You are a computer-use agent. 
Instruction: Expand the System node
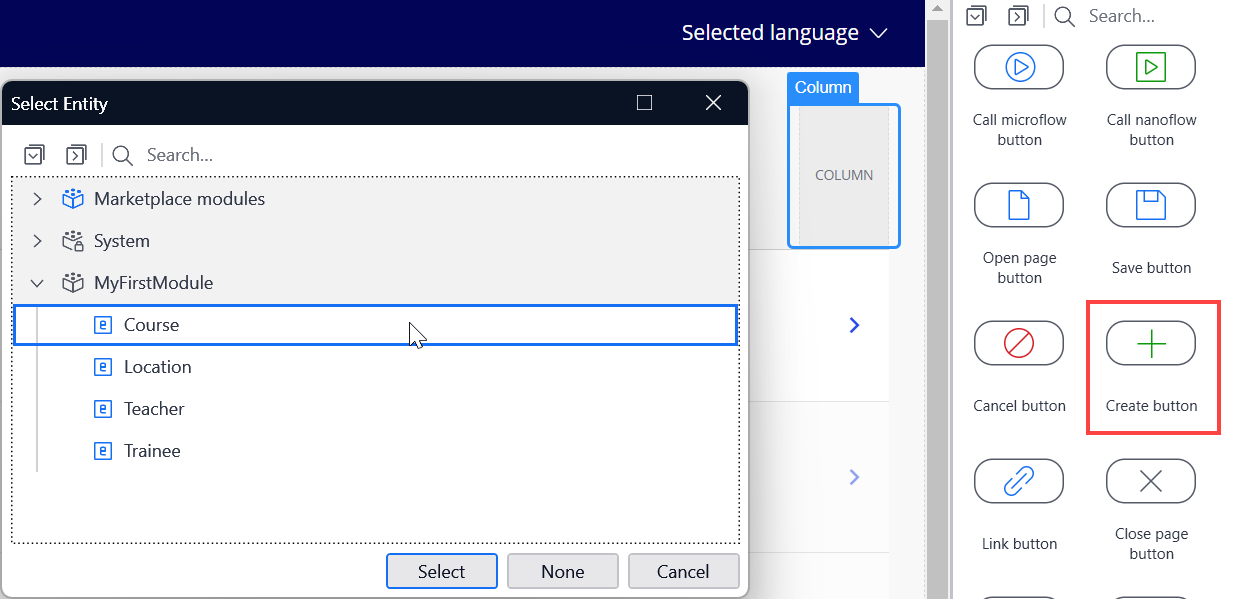[37, 241]
